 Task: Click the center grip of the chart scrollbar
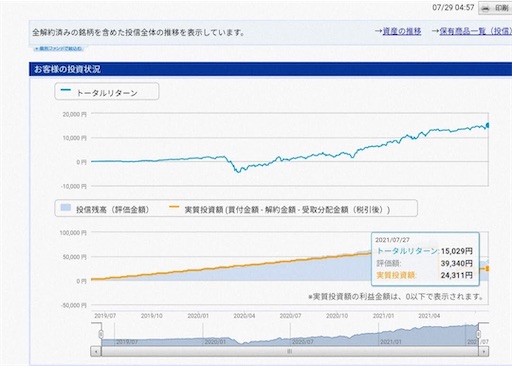[x=289, y=351]
